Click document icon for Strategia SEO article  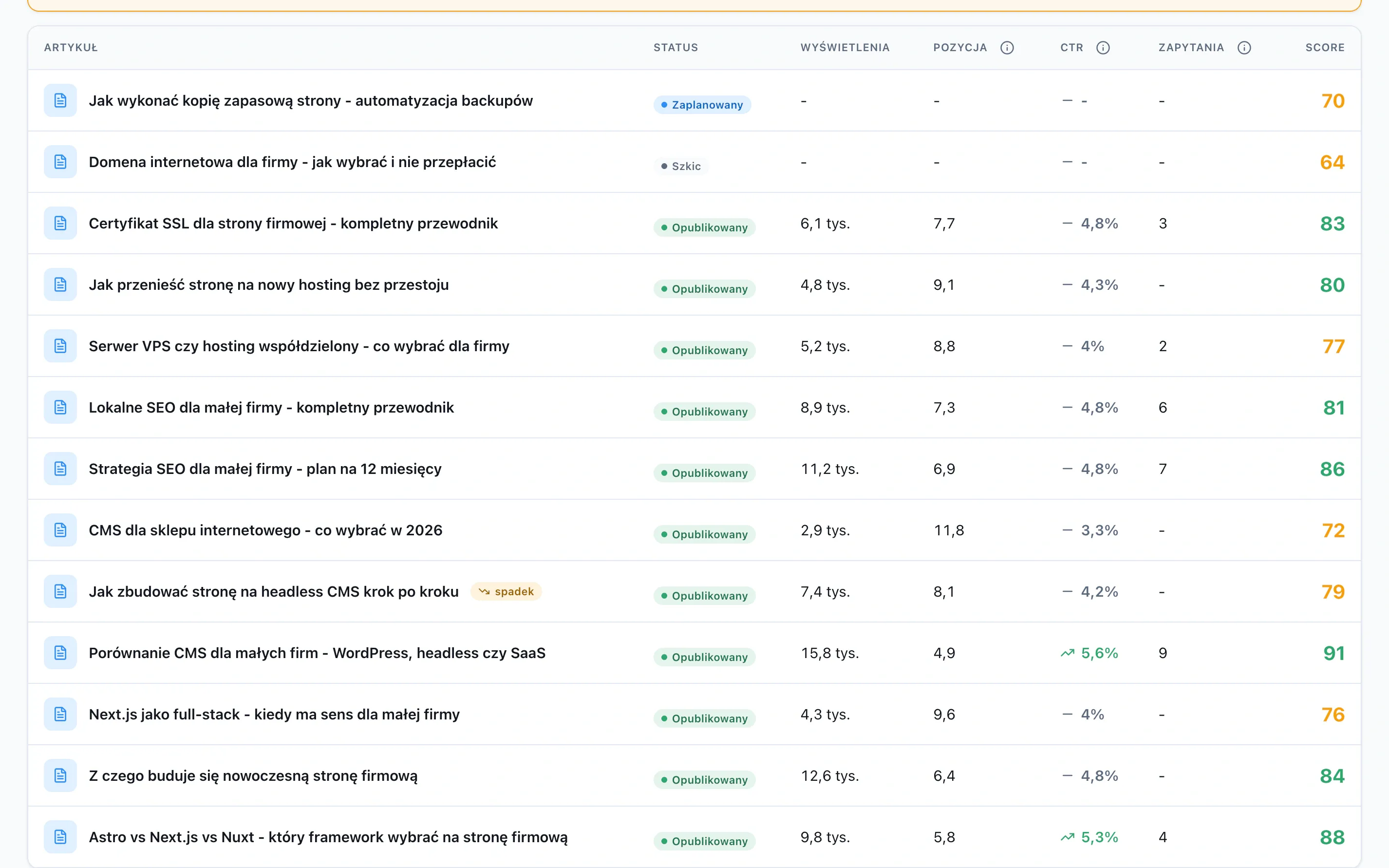click(60, 469)
